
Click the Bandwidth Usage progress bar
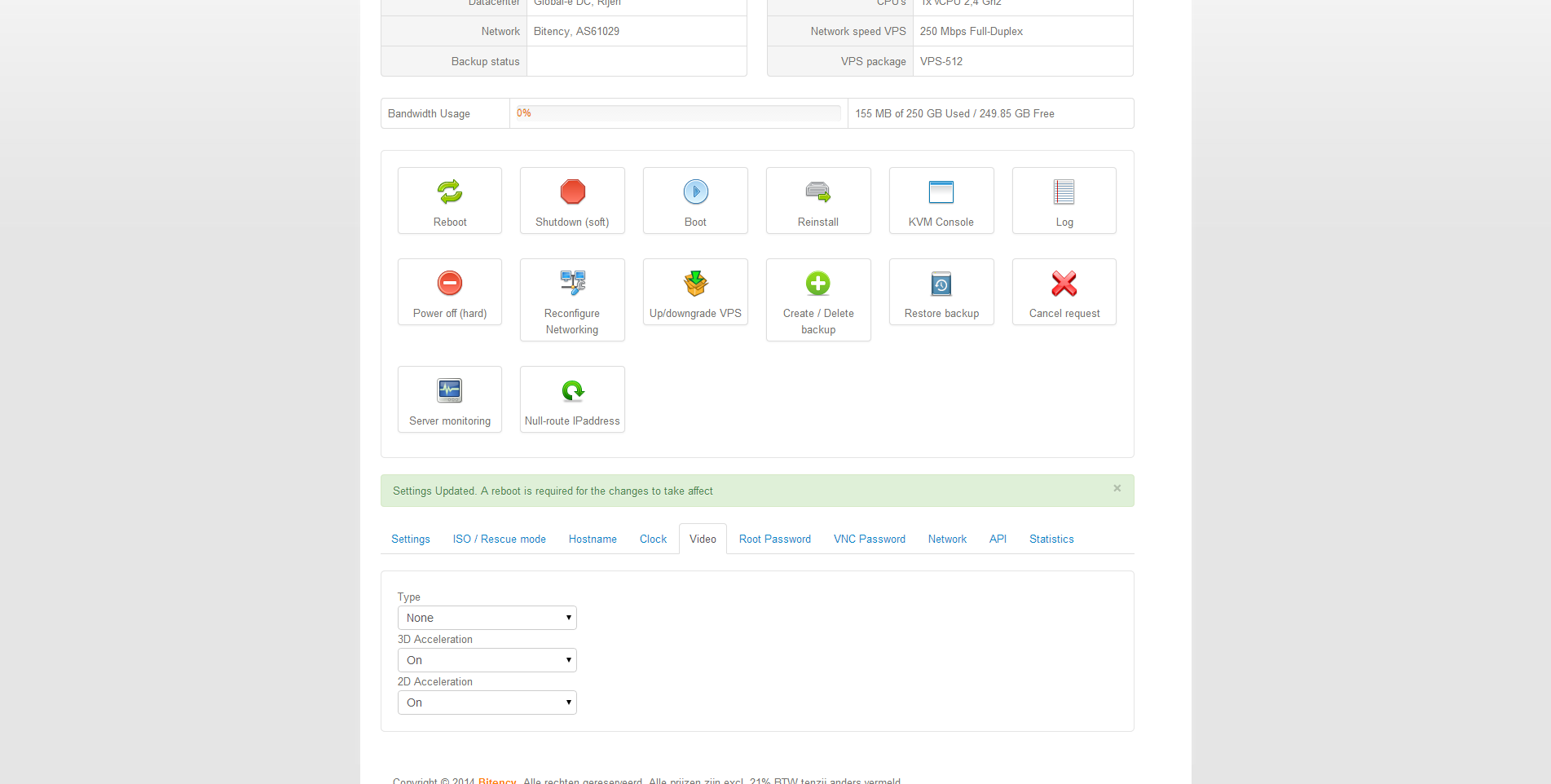[678, 113]
